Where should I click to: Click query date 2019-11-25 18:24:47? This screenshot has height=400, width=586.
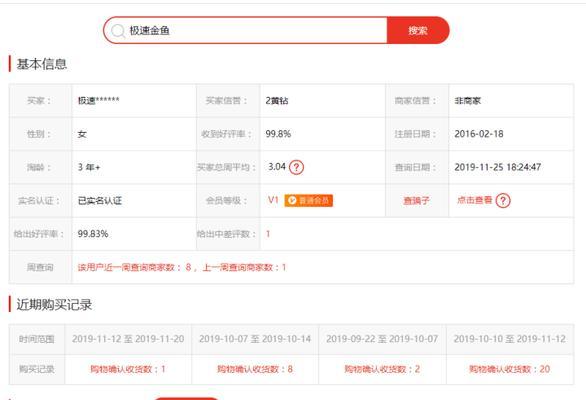tap(498, 167)
